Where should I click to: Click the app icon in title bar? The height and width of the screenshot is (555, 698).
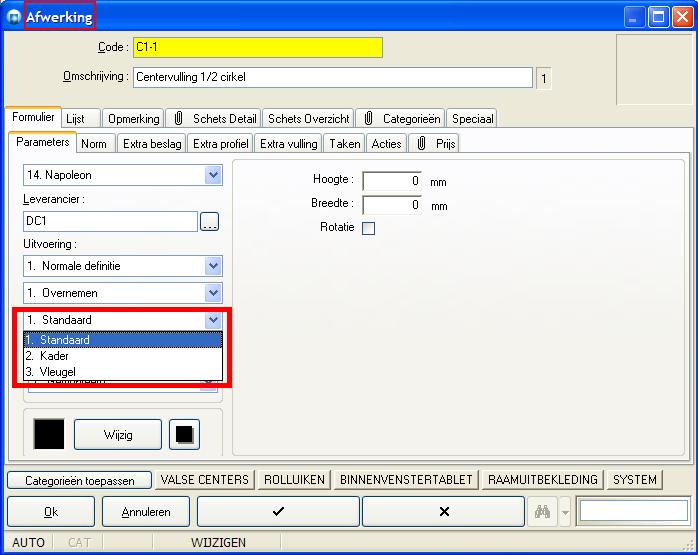tap(14, 17)
